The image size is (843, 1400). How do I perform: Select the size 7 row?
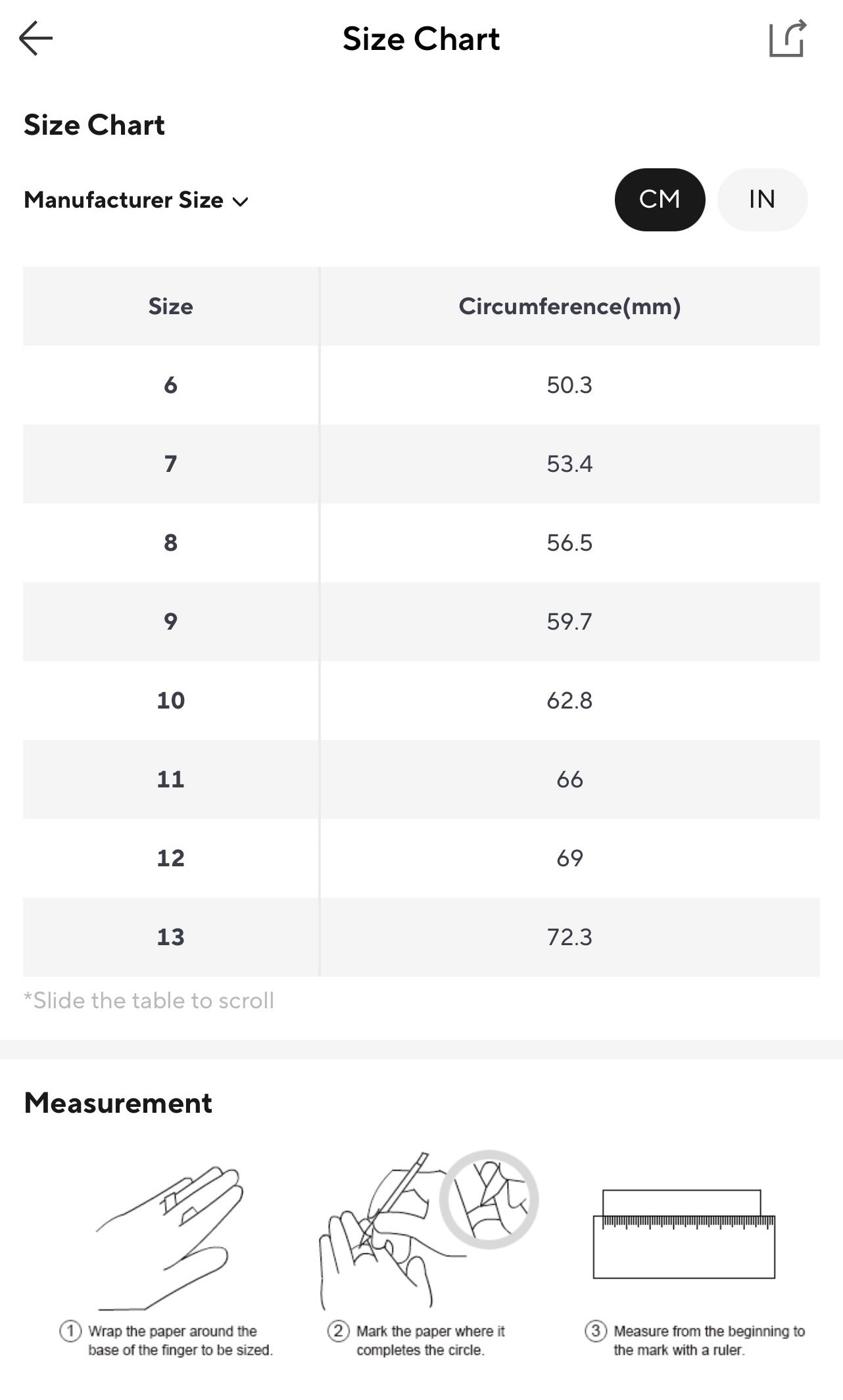[x=170, y=464]
